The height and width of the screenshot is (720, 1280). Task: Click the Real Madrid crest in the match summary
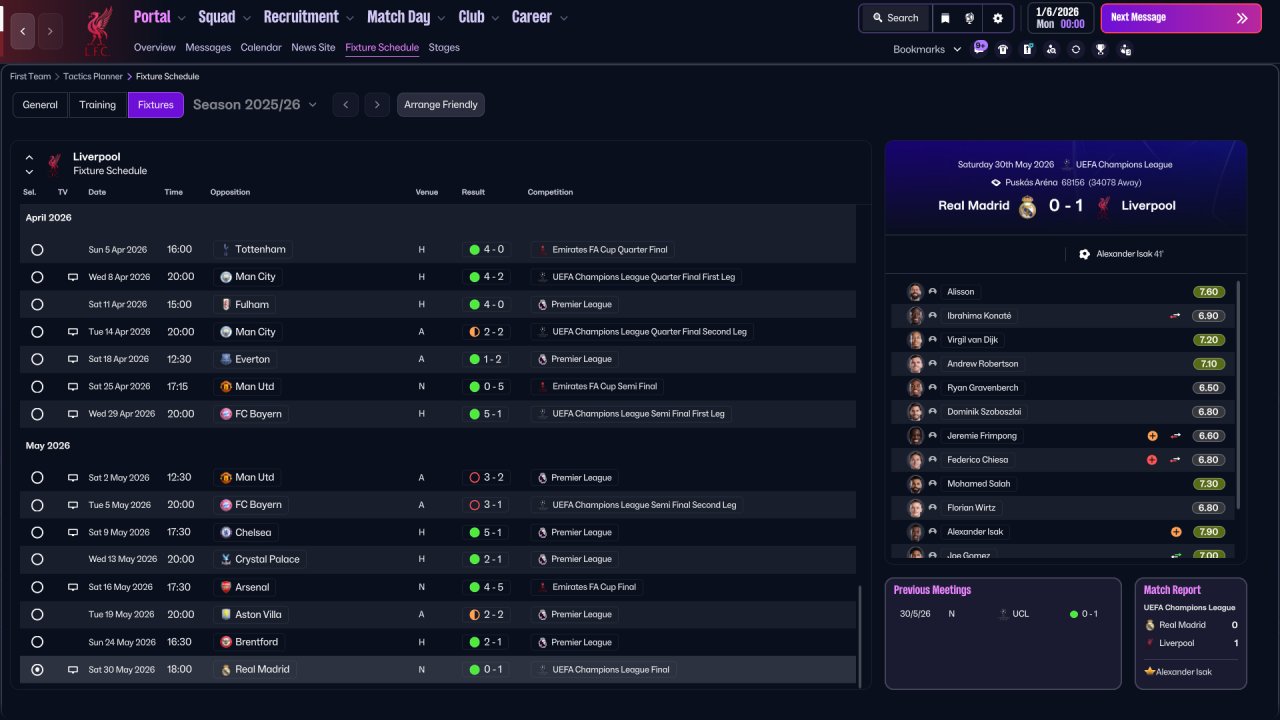[x=1027, y=206]
